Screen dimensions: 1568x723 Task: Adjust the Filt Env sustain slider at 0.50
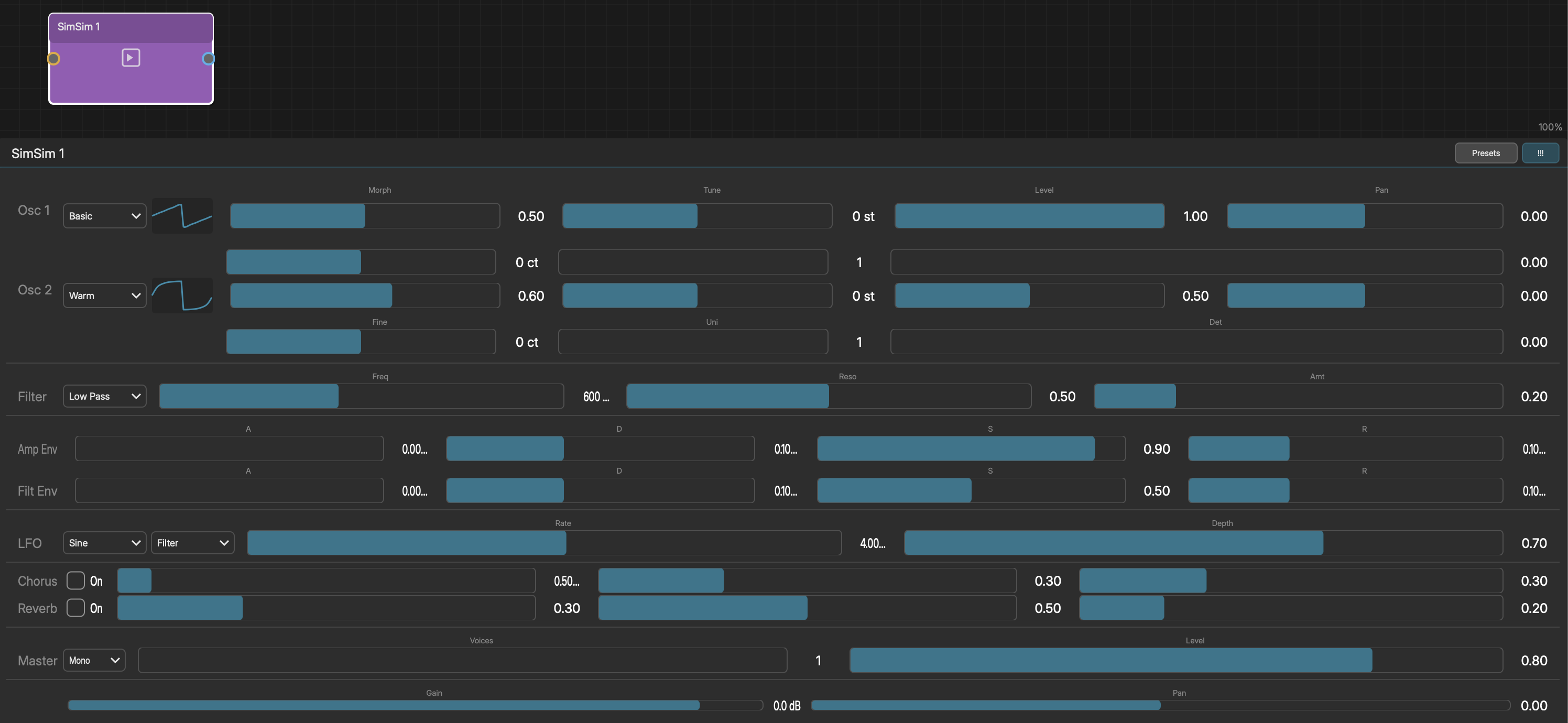coord(971,490)
